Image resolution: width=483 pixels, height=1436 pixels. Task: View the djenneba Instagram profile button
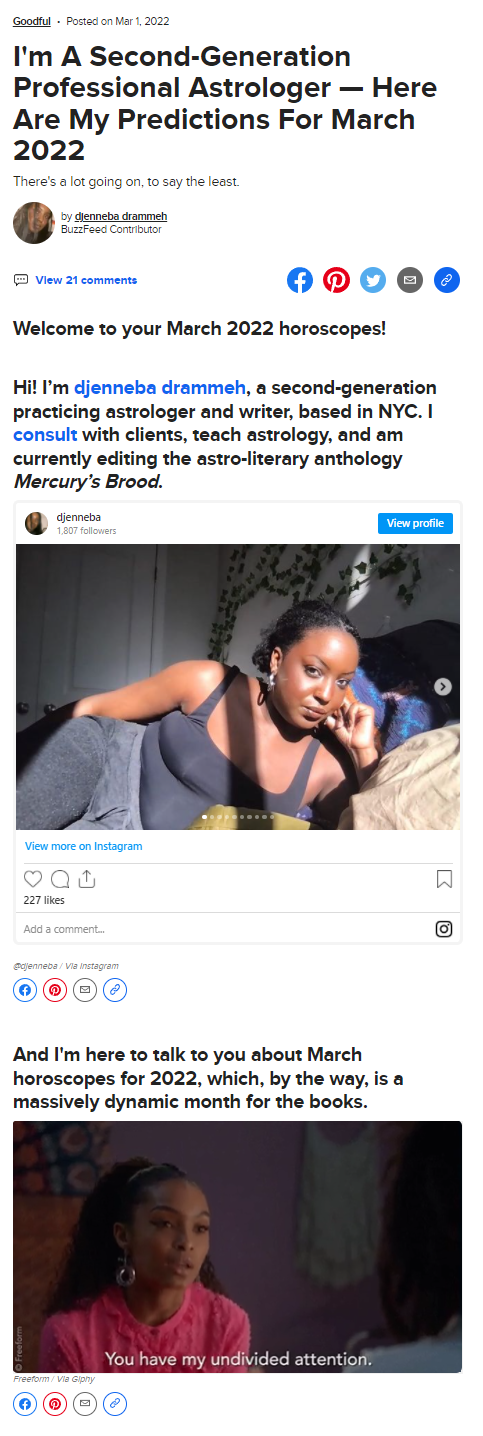click(415, 523)
